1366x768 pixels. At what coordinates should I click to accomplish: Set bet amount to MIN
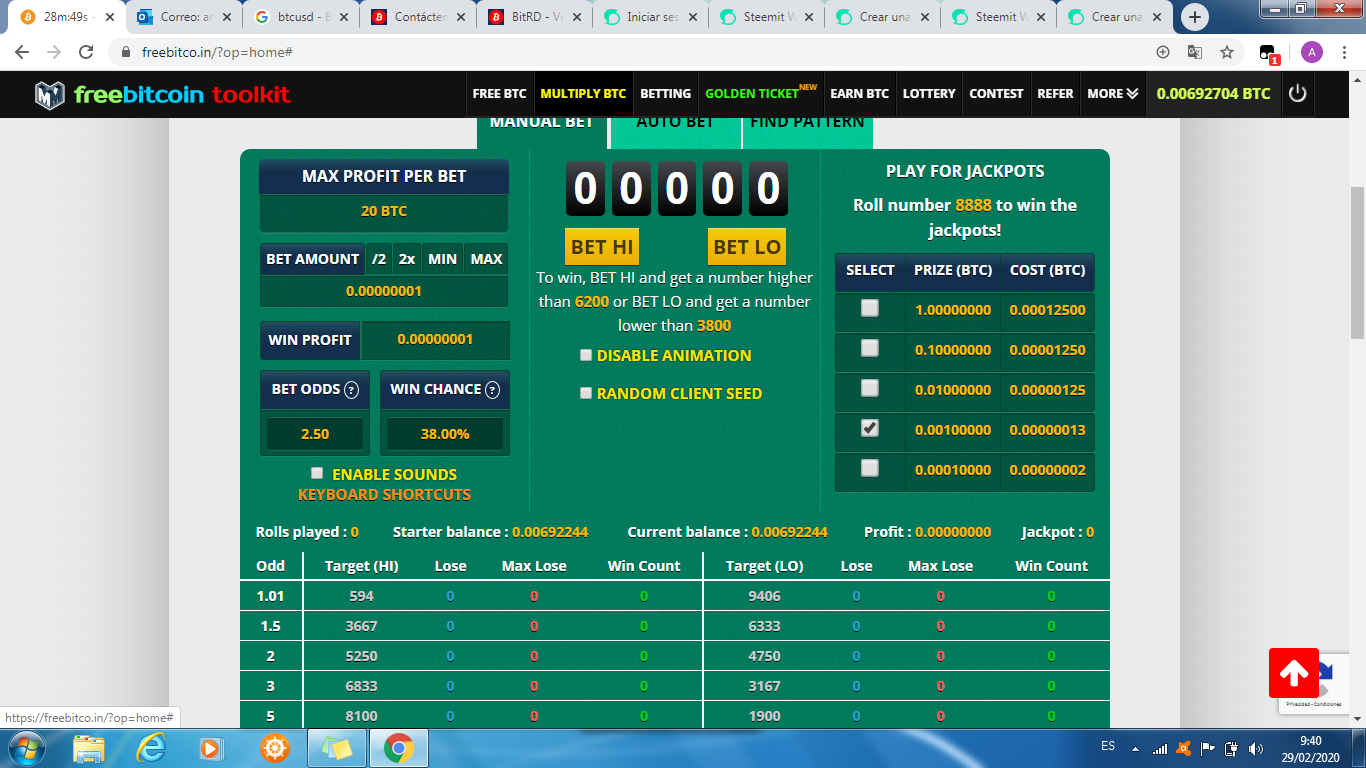pyautogui.click(x=443, y=259)
